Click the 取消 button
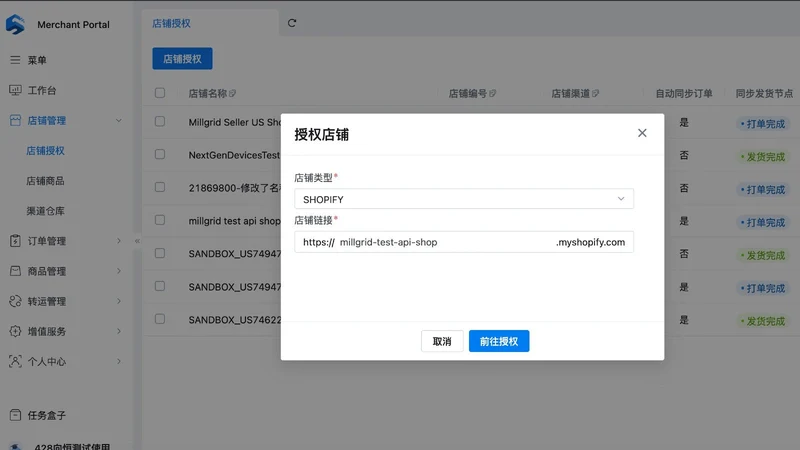The image size is (800, 450). point(442,341)
